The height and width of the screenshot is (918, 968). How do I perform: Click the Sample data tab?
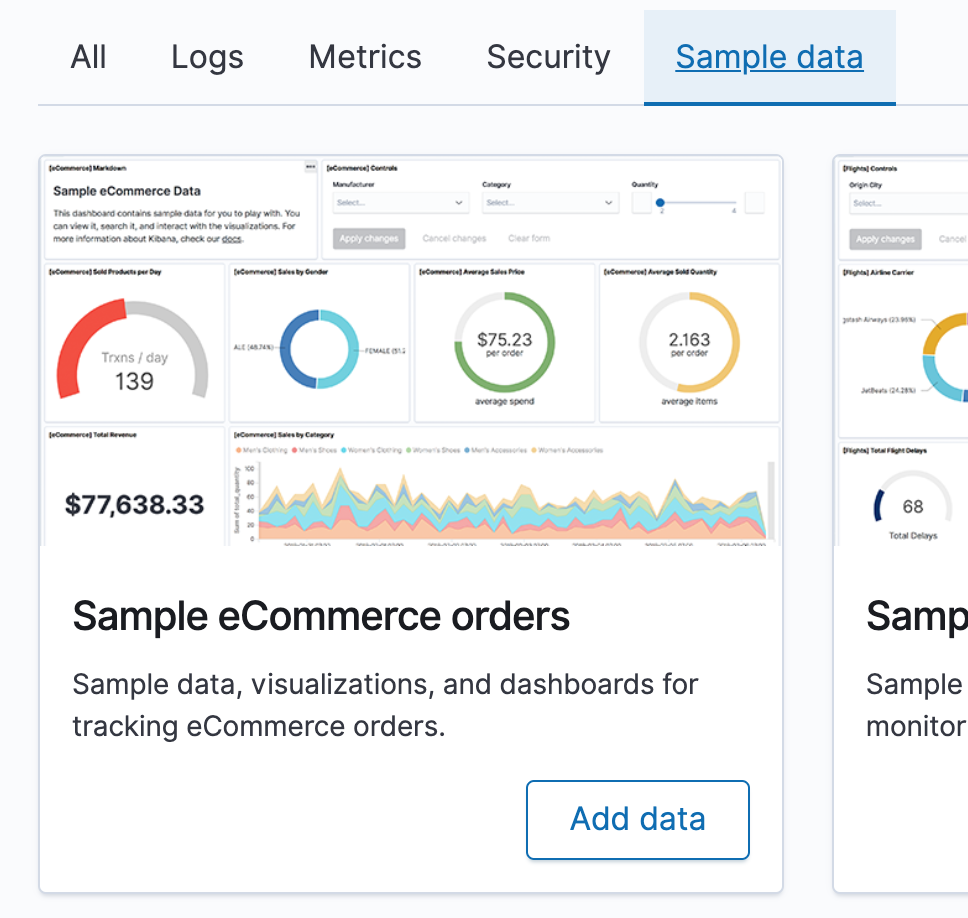pyautogui.click(x=769, y=58)
